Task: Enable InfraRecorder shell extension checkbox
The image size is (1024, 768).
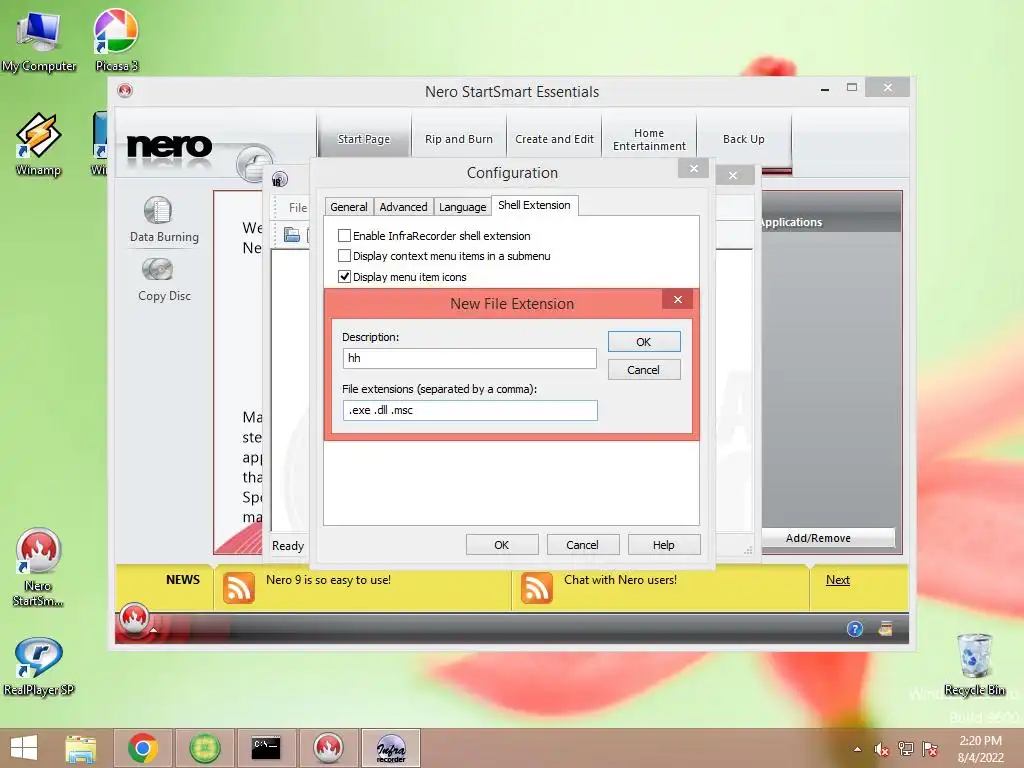Action: click(x=344, y=235)
